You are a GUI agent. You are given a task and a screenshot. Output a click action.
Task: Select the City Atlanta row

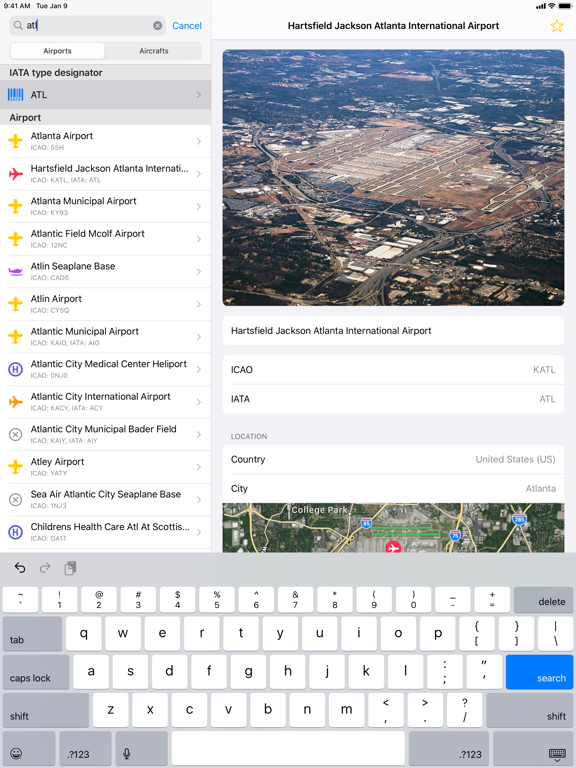pos(393,488)
